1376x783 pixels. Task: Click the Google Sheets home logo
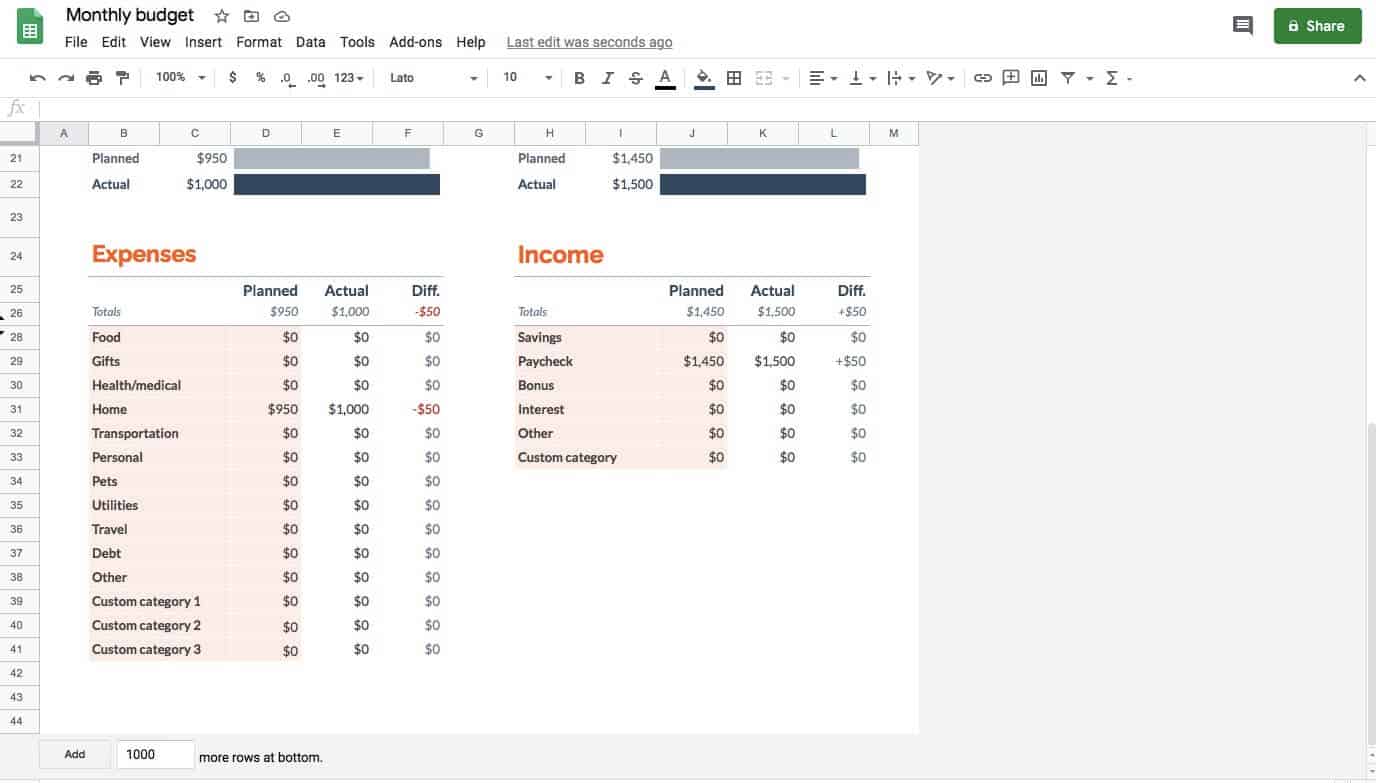click(x=30, y=27)
